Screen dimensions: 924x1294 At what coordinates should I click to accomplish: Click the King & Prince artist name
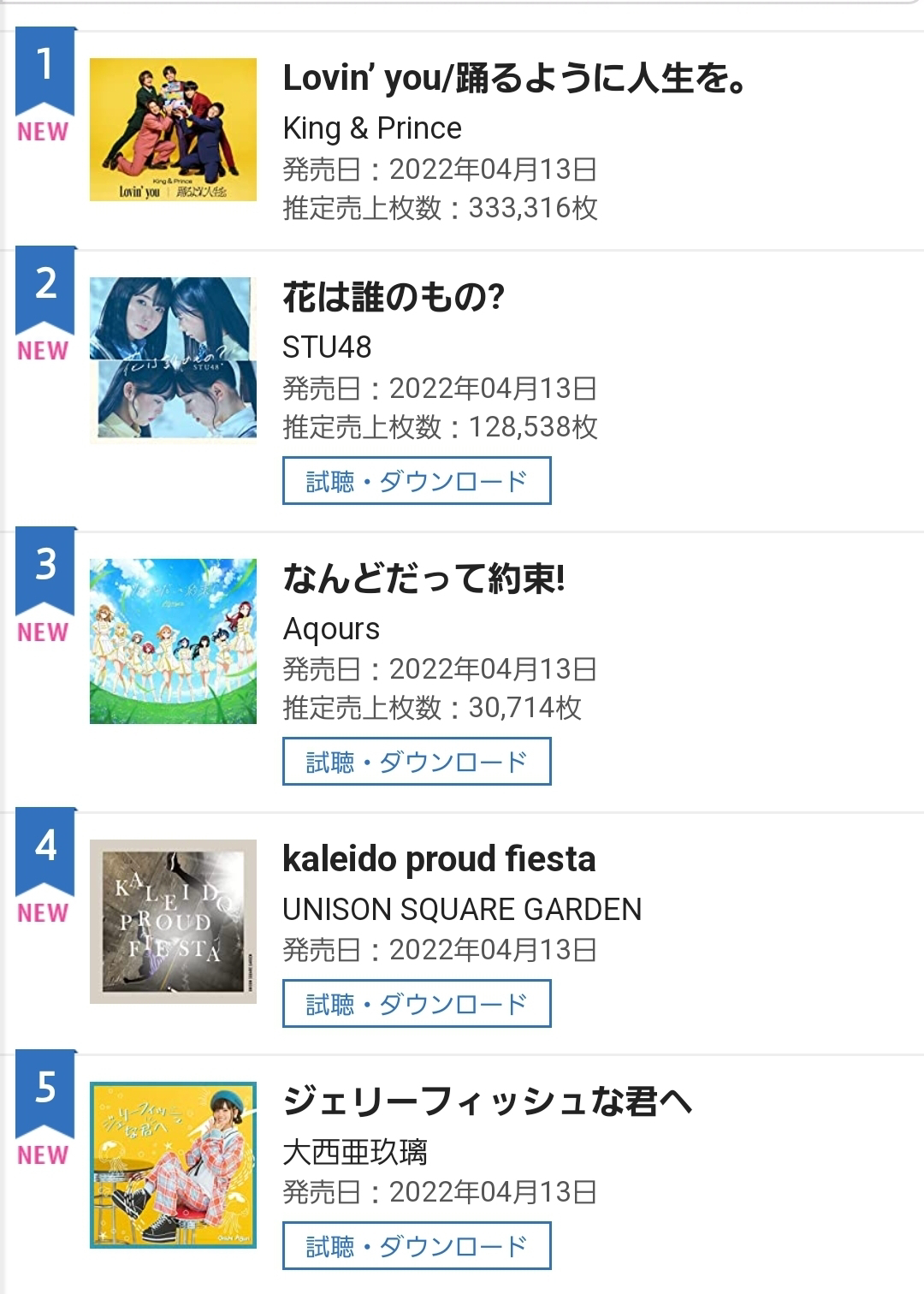pos(372,128)
